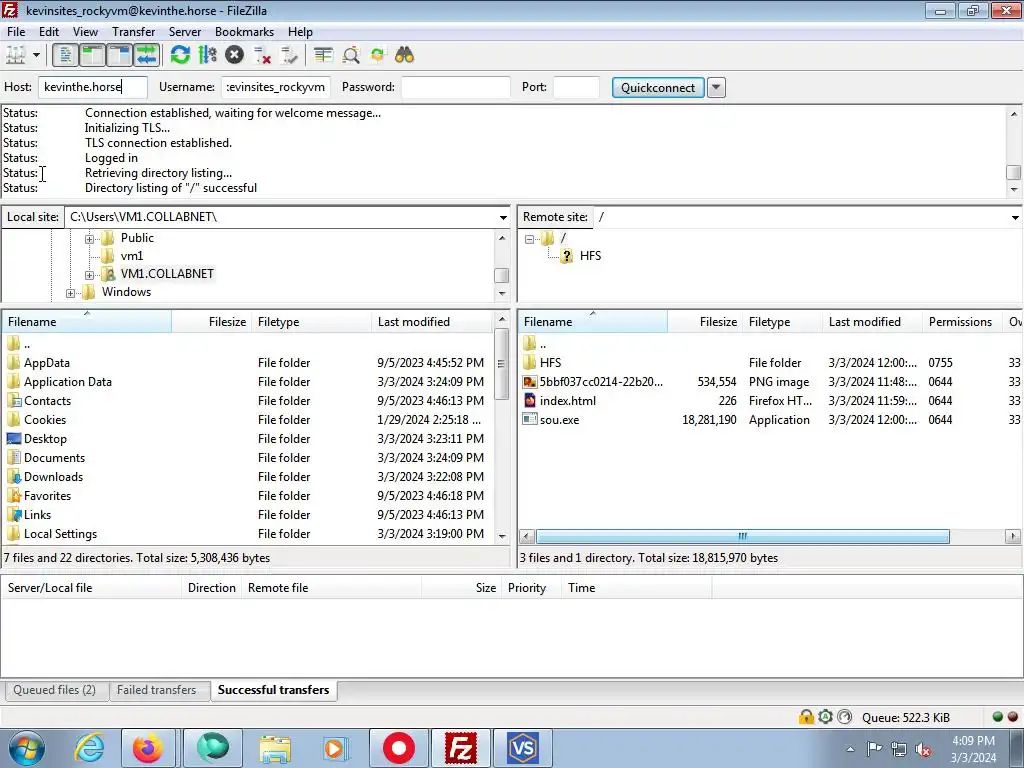Viewport: 1024px width, 768px height.
Task: Sort local files by Filename column
Action: click(87, 322)
